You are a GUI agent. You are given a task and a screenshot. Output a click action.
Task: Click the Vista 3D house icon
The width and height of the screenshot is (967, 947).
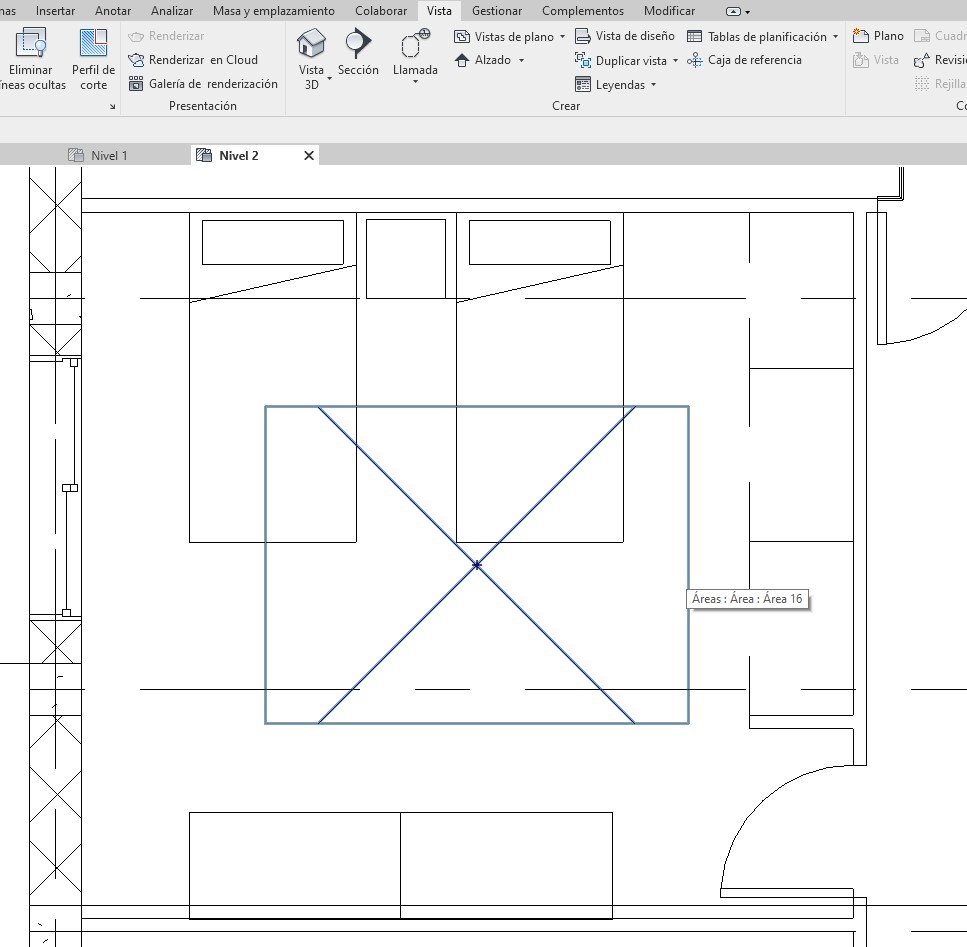tap(312, 43)
